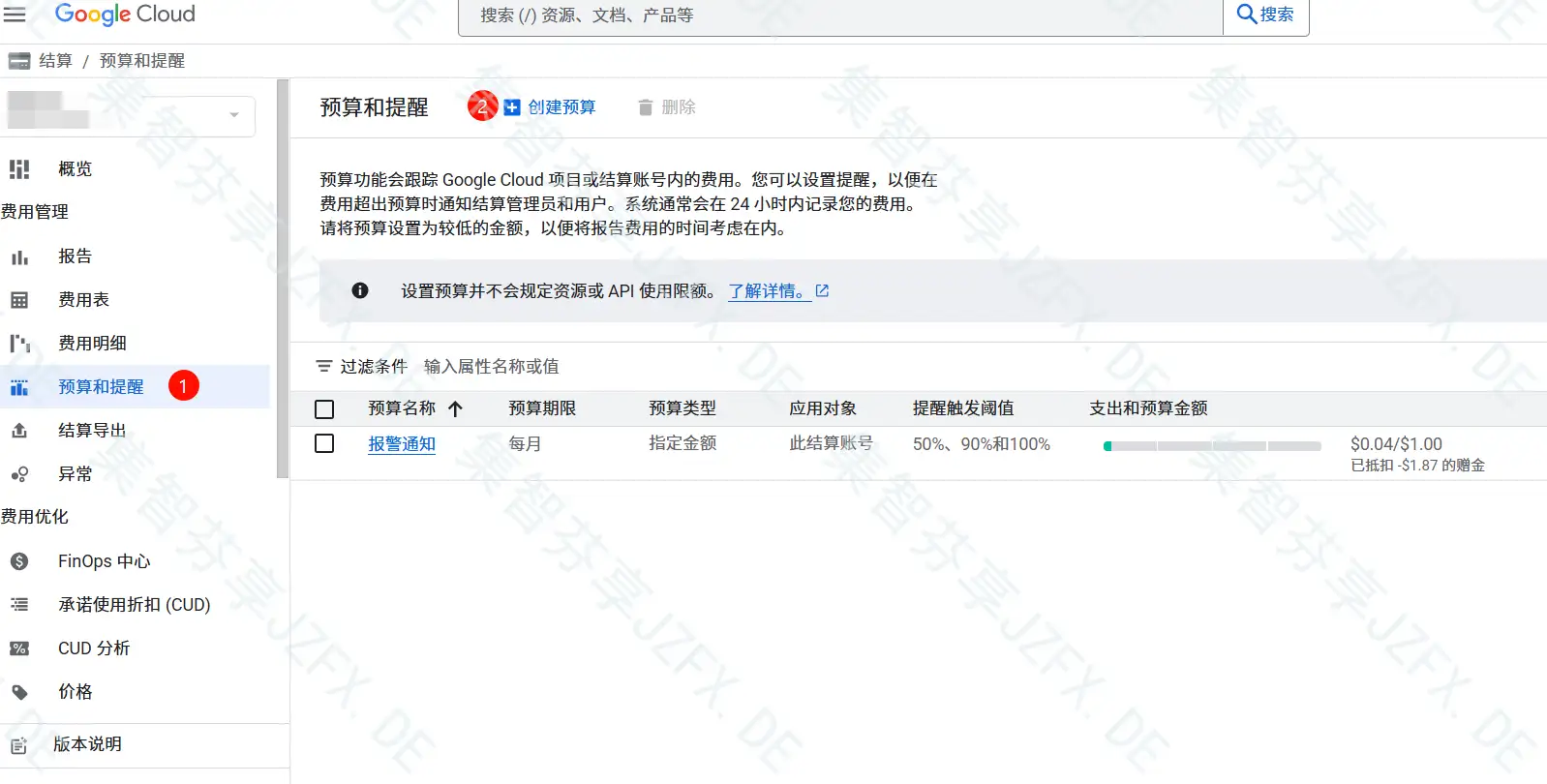Click the $0.04/$1.00 amount text
The image size is (1547, 784).
1396,444
